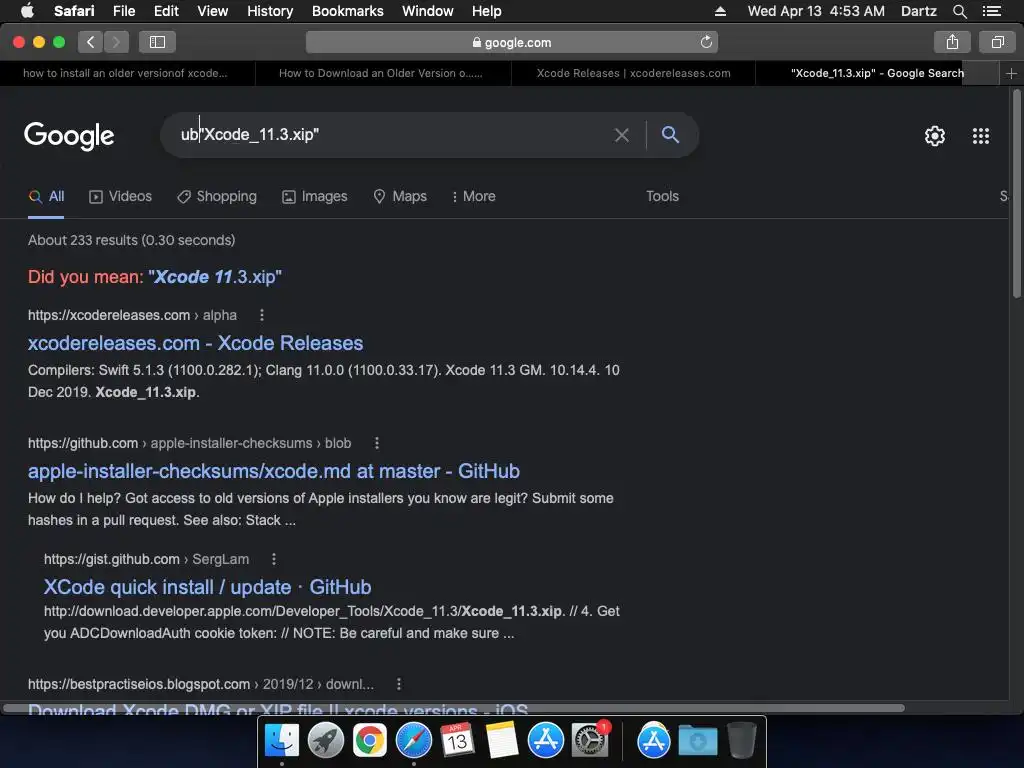
Task: Open the Bookmarks menu
Action: pos(347,11)
